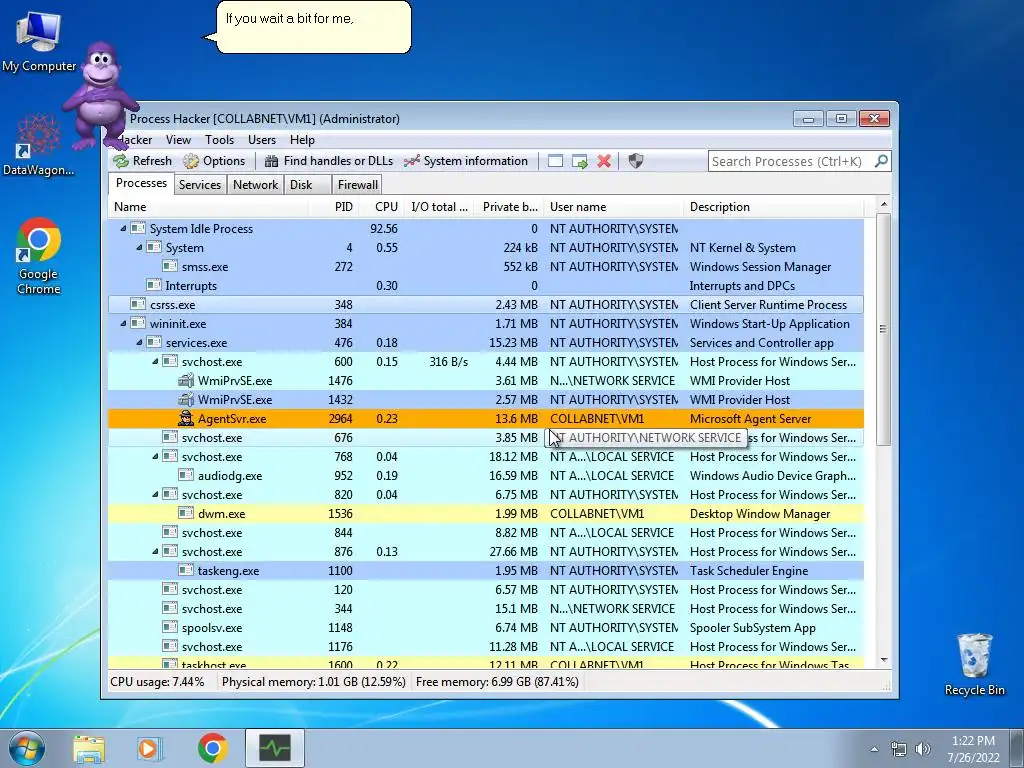1024x768 pixels.
Task: Click the shield icon in toolbar
Action: tap(635, 161)
